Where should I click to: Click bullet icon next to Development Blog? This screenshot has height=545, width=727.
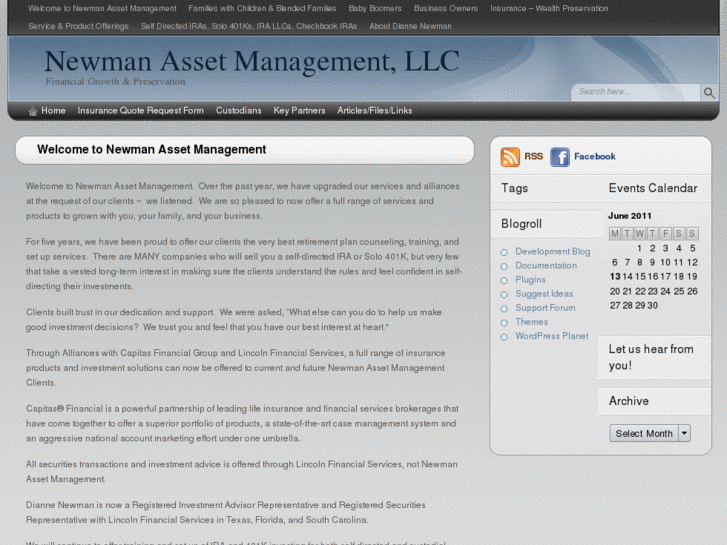(x=504, y=252)
